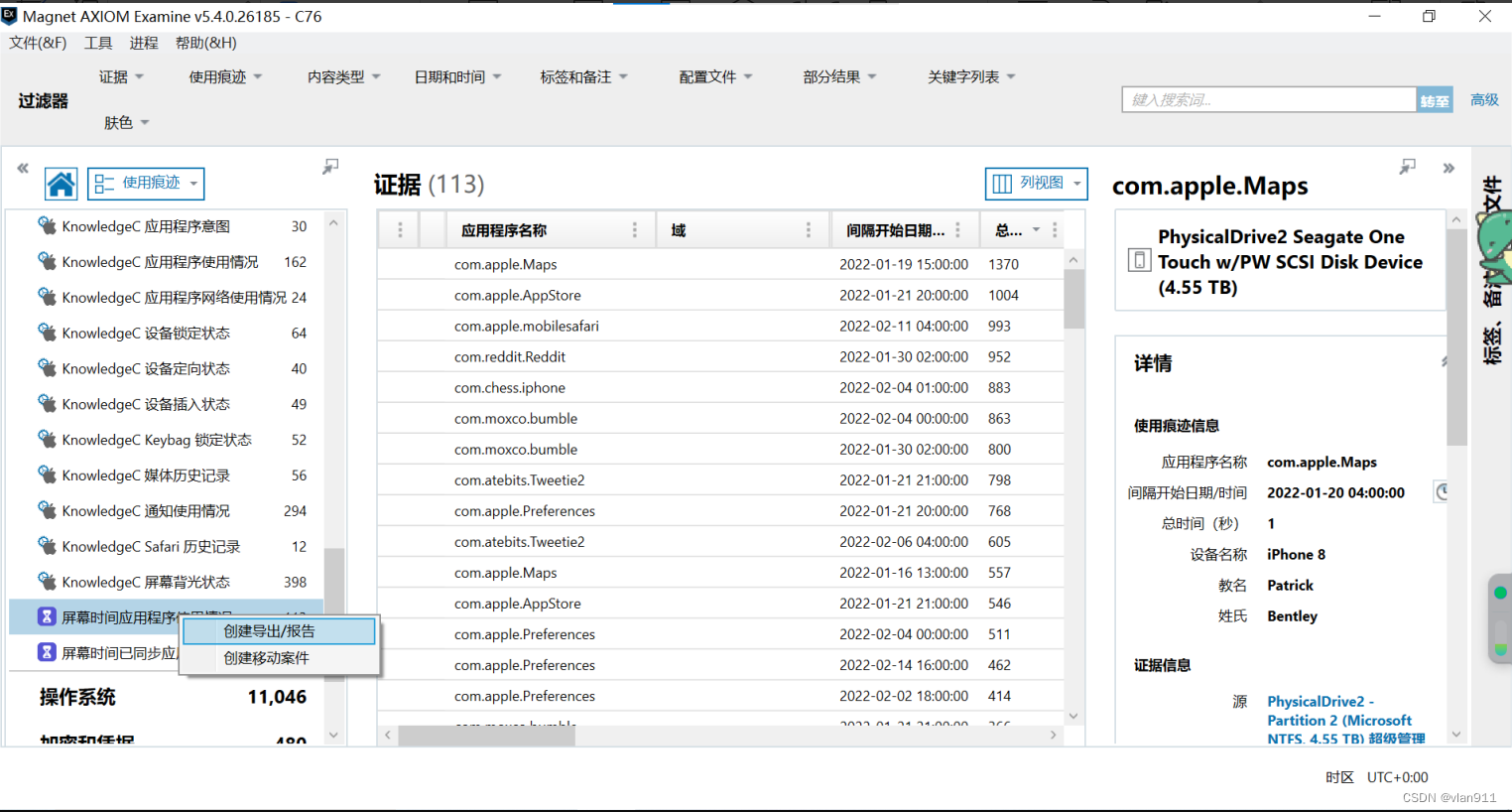Select com.apple.mobilesafari table row
The width and height of the screenshot is (1512, 812).
(x=720, y=327)
